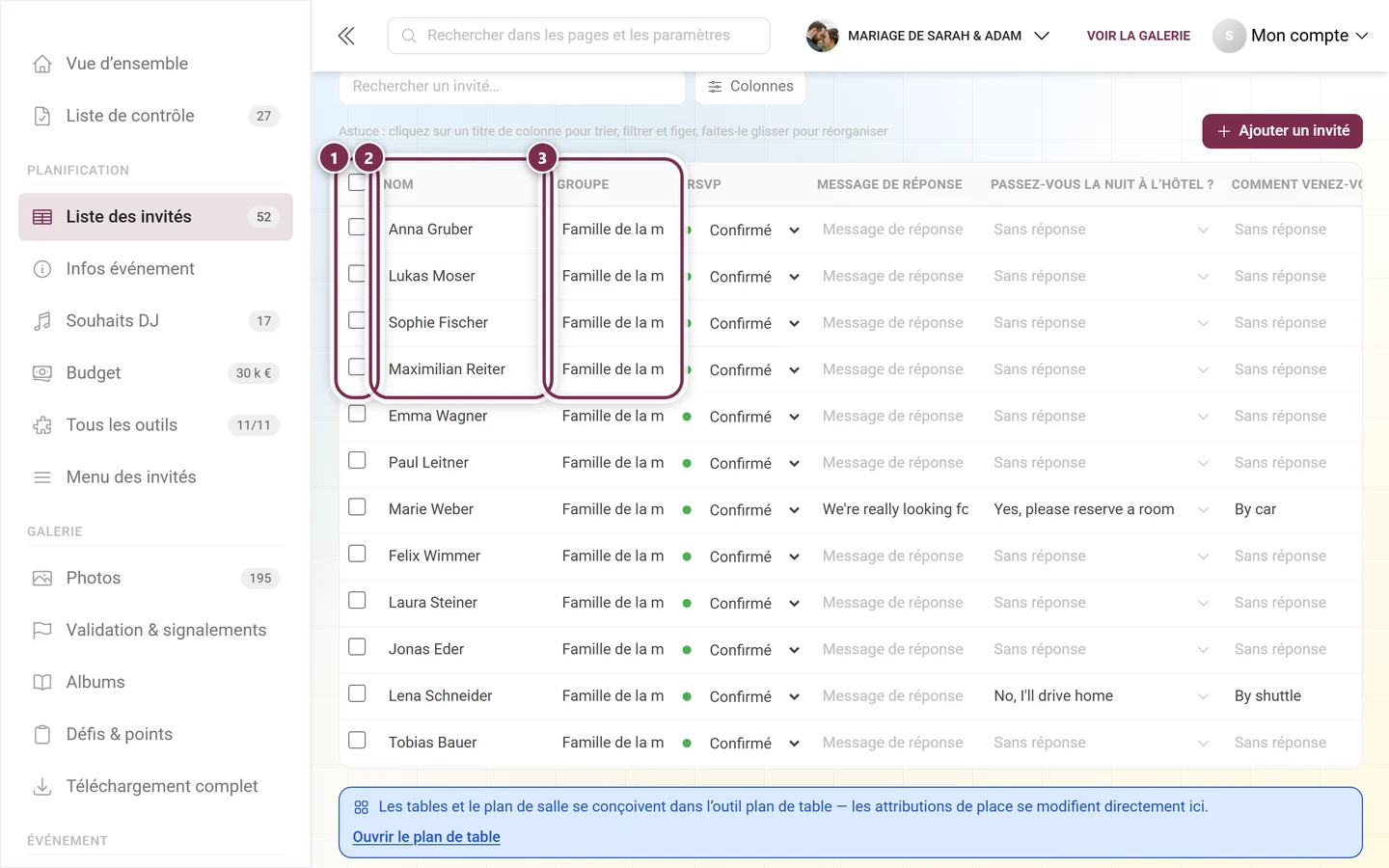Image resolution: width=1389 pixels, height=868 pixels.
Task: Sort by the MESSAGE DE RÉPONSE column header
Action: coord(889,184)
